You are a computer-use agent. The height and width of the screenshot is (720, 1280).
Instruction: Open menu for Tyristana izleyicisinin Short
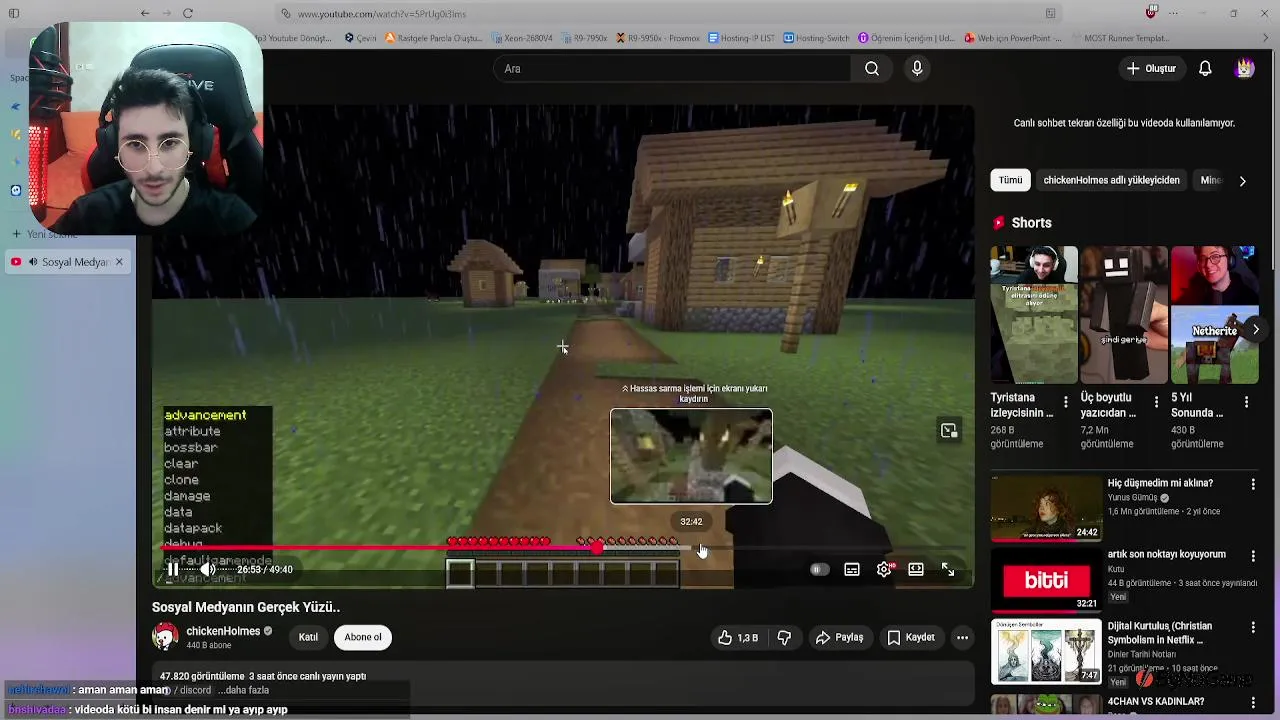1065,402
